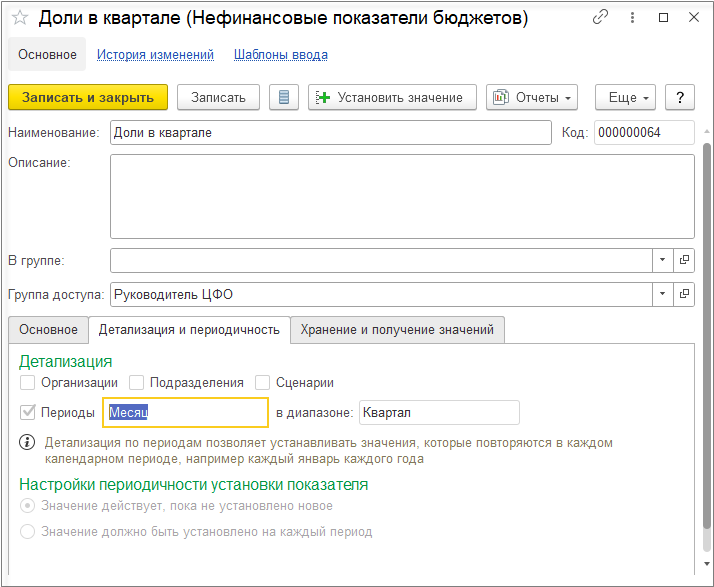Add window to favorites with star icon
Screen dimensions: 714x587
[19, 18]
